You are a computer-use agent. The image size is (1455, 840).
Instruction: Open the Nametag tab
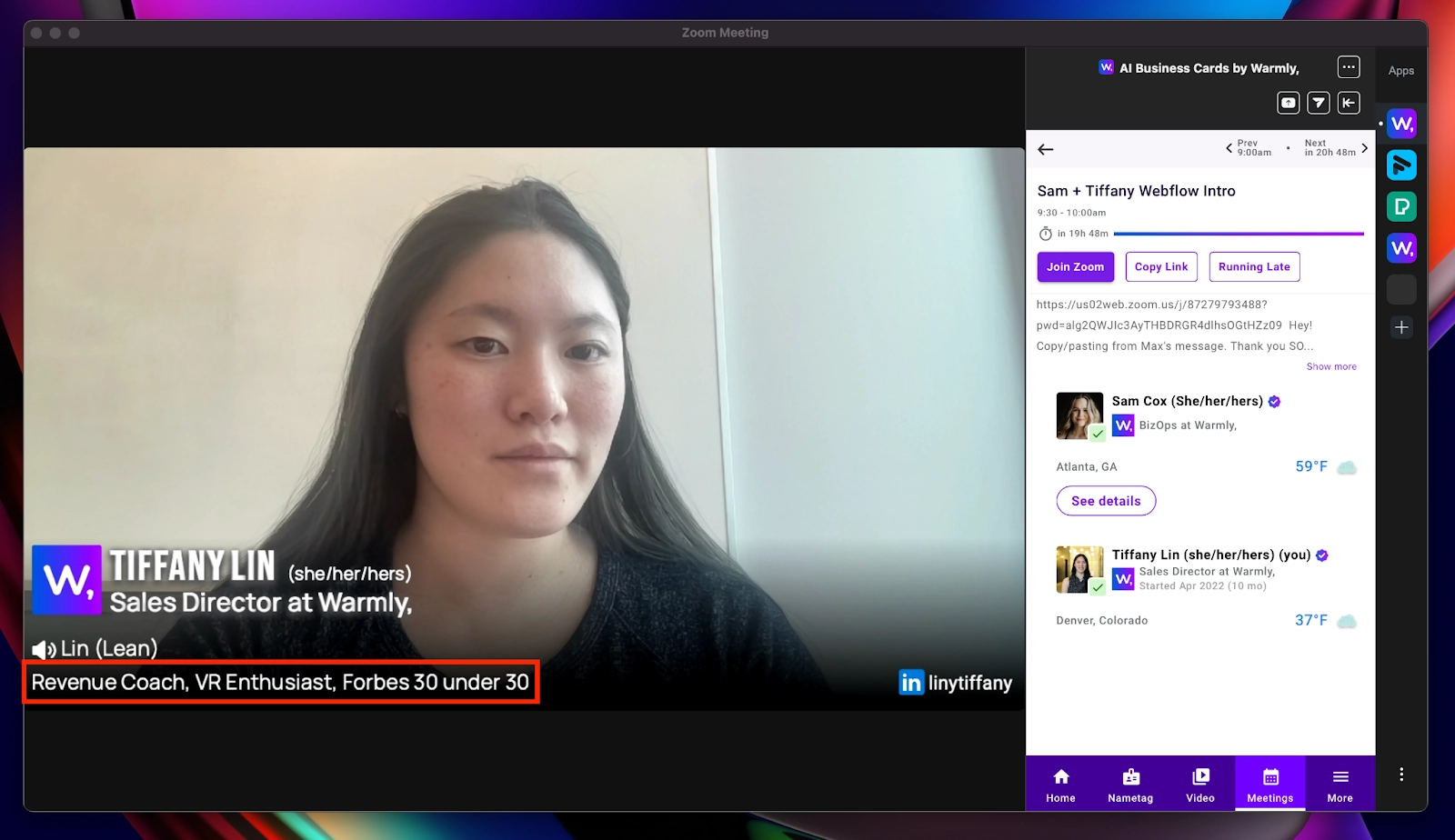pyautogui.click(x=1130, y=785)
